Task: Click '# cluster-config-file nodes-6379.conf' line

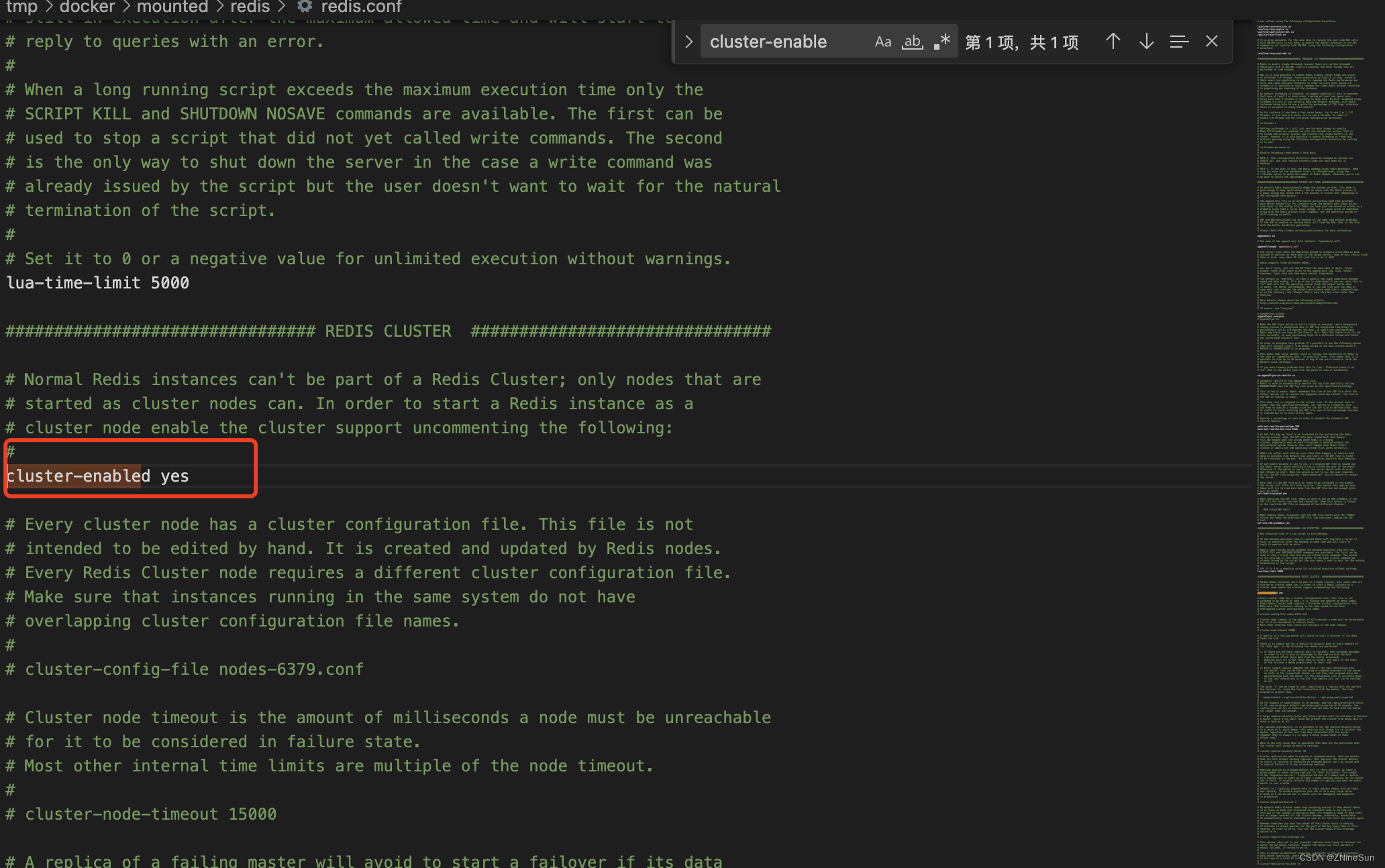Action: pyautogui.click(x=185, y=669)
